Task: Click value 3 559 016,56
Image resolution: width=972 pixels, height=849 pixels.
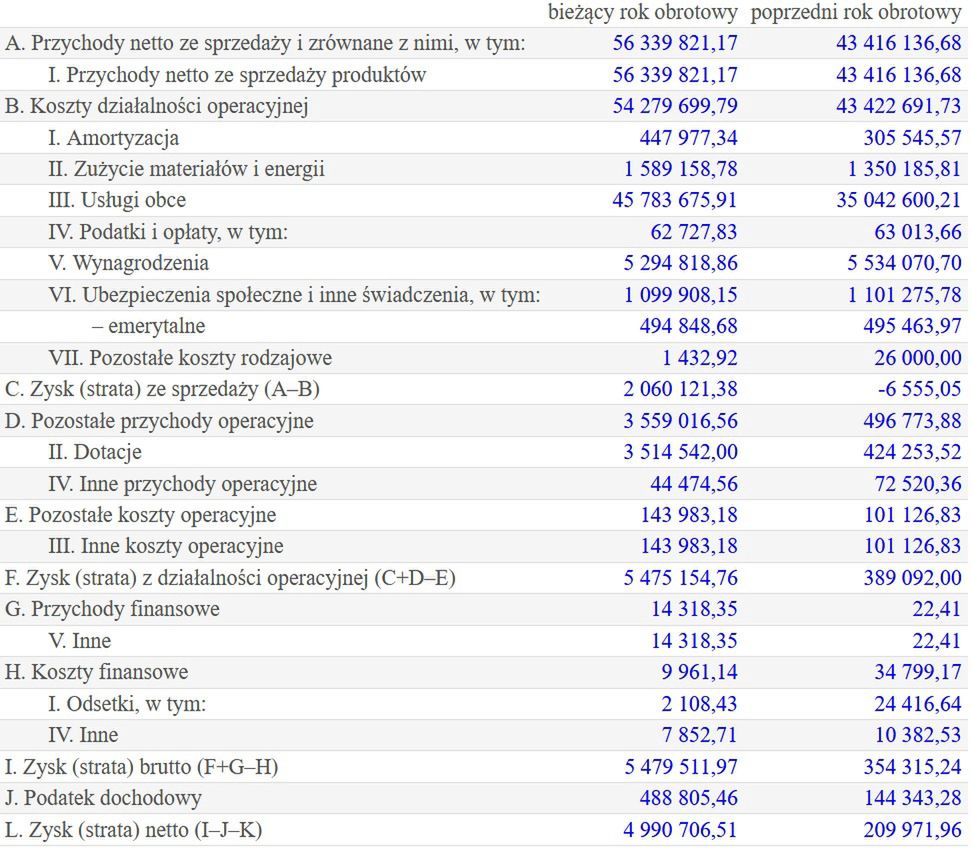Action: click(681, 421)
